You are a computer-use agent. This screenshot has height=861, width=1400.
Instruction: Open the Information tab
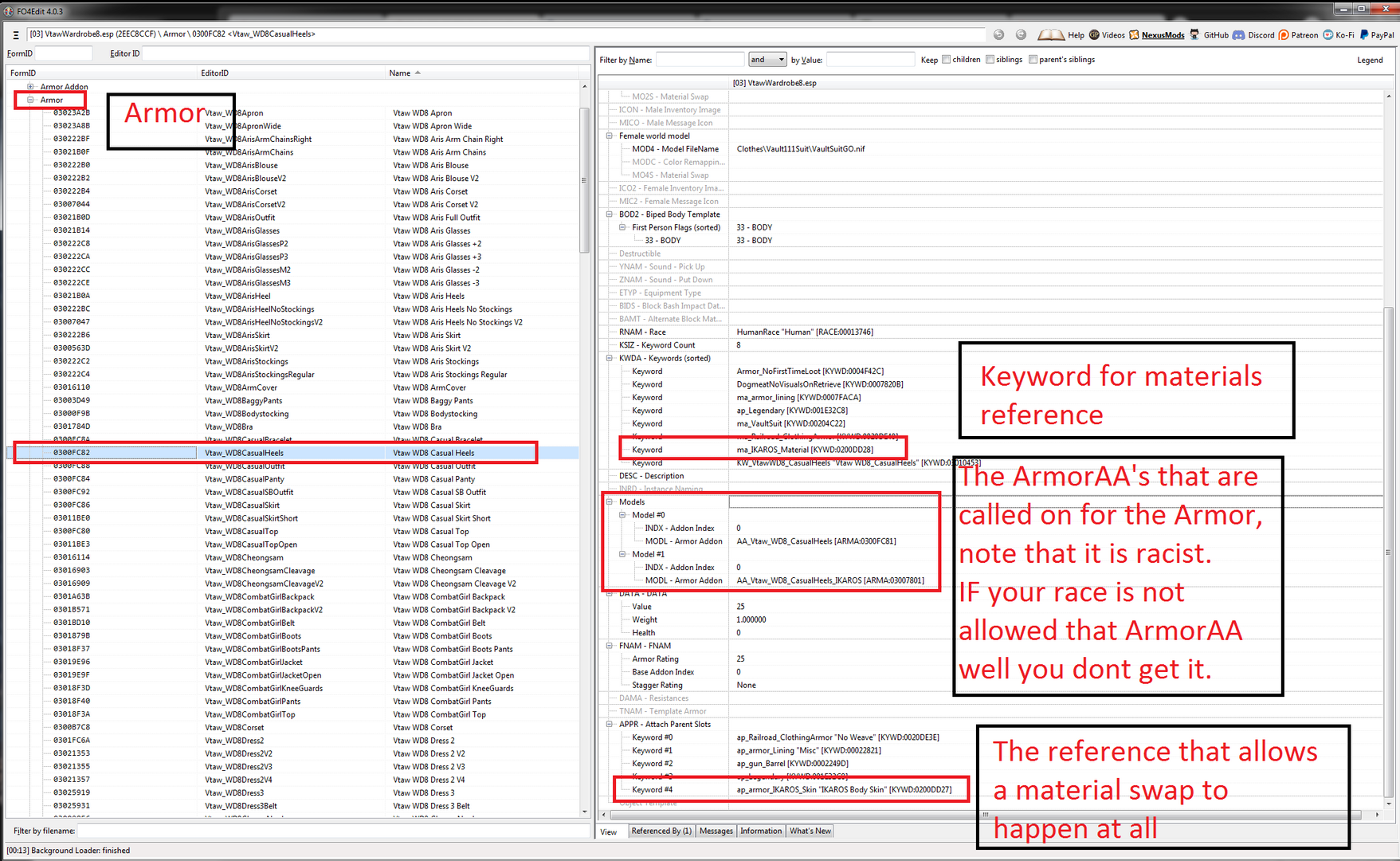[x=761, y=831]
